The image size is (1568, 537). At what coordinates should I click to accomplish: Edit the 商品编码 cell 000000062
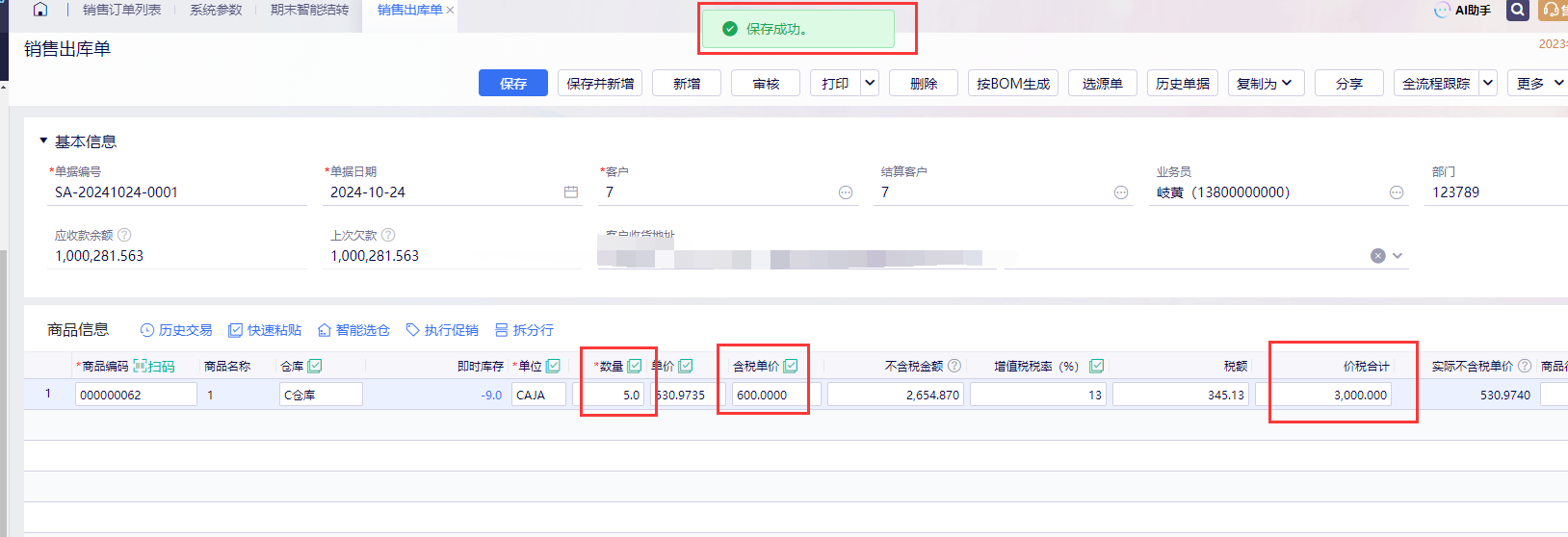pos(136,395)
